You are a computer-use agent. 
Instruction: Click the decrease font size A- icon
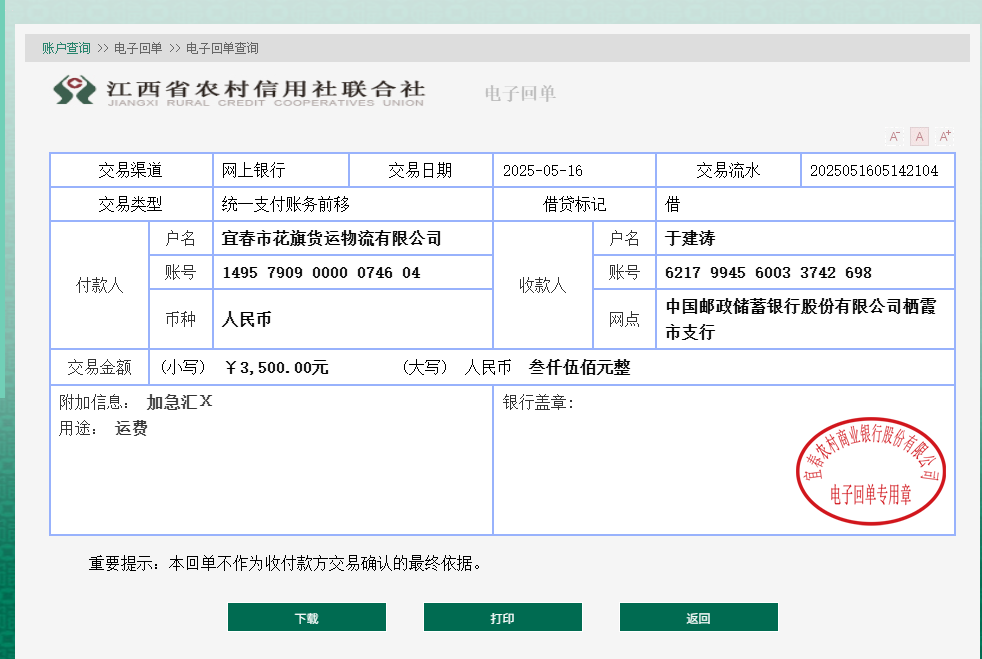(x=894, y=136)
